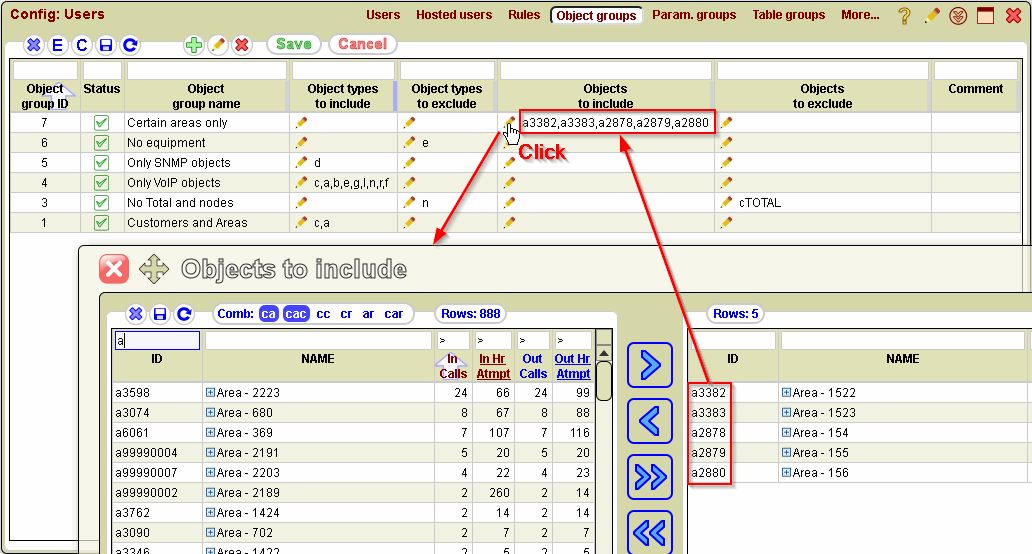Viewport: 1032px width, 554px height.
Task: Click the floppy disk save icon in main toolbar
Action: pos(105,45)
